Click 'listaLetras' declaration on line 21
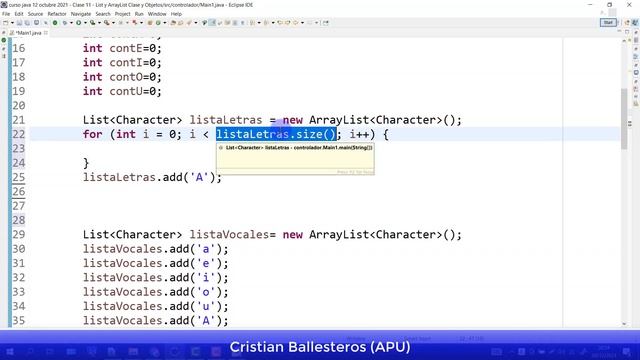Image resolution: width=640 pixels, height=360 pixels. click(226, 120)
